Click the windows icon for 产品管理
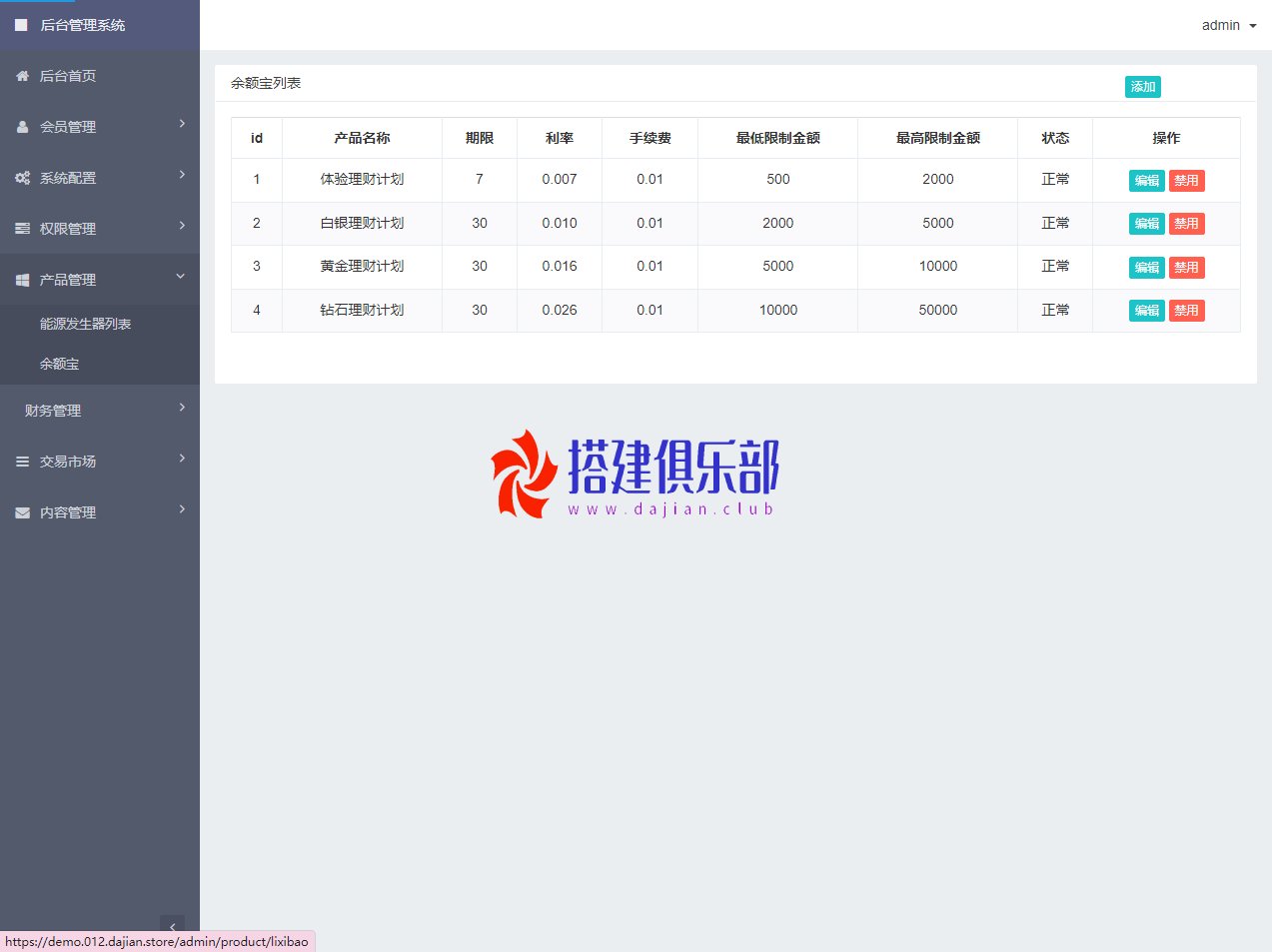The image size is (1272, 952). [x=22, y=280]
